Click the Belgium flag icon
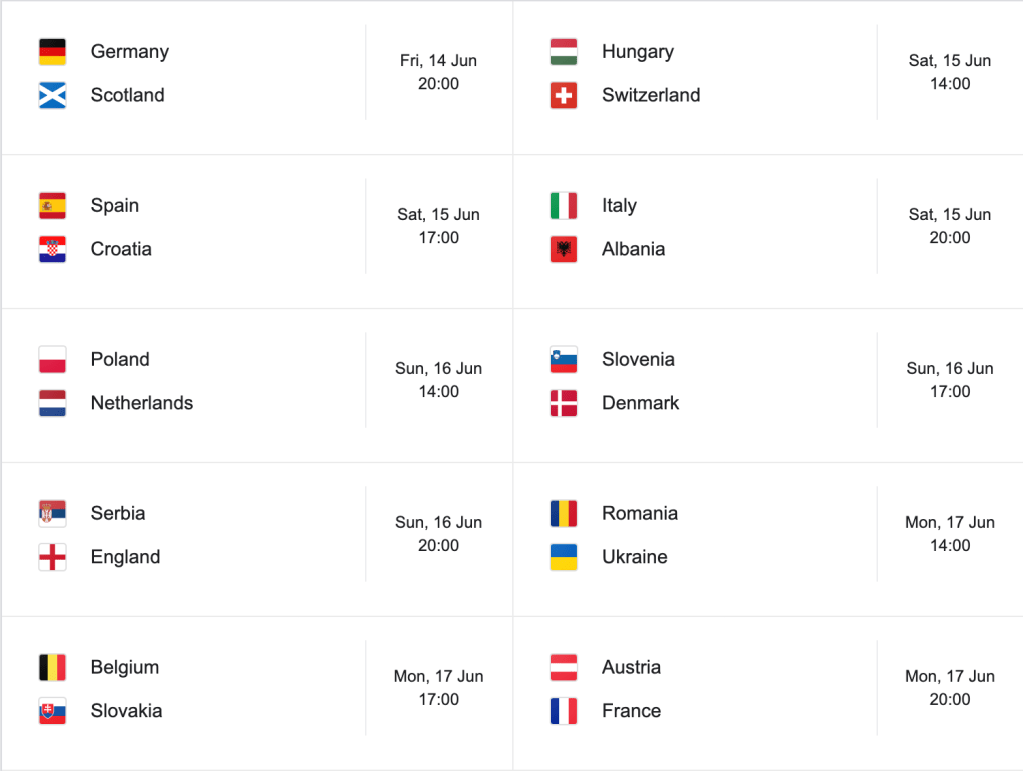This screenshot has width=1023, height=771. [x=52, y=668]
